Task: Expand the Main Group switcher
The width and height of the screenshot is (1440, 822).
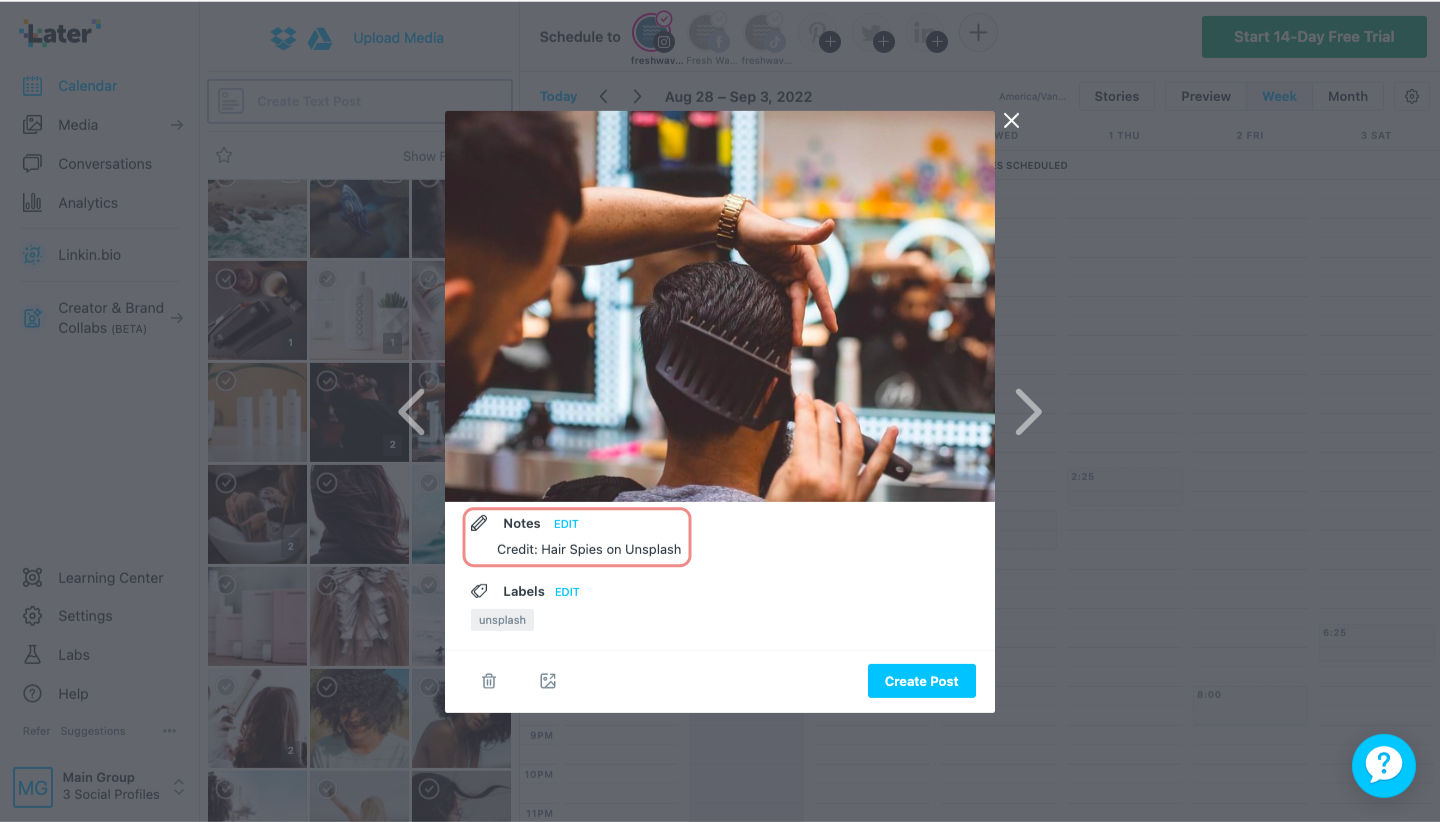Action: click(x=179, y=786)
